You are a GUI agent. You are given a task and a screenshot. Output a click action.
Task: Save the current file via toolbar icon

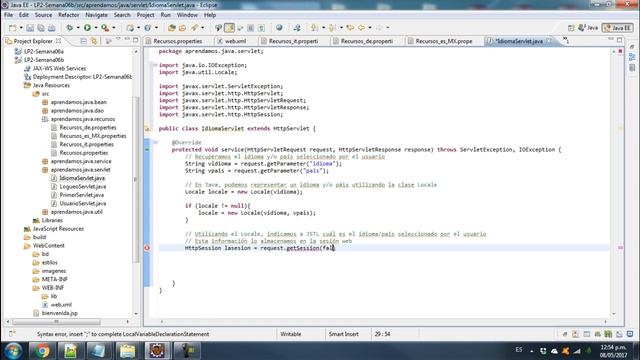30,28
